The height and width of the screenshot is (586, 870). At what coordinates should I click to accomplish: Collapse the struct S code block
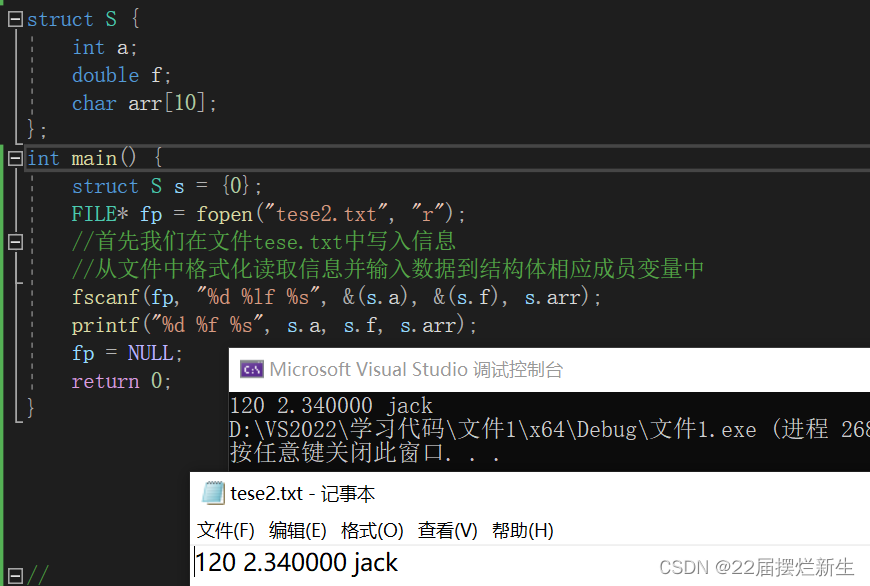click(x=15, y=19)
